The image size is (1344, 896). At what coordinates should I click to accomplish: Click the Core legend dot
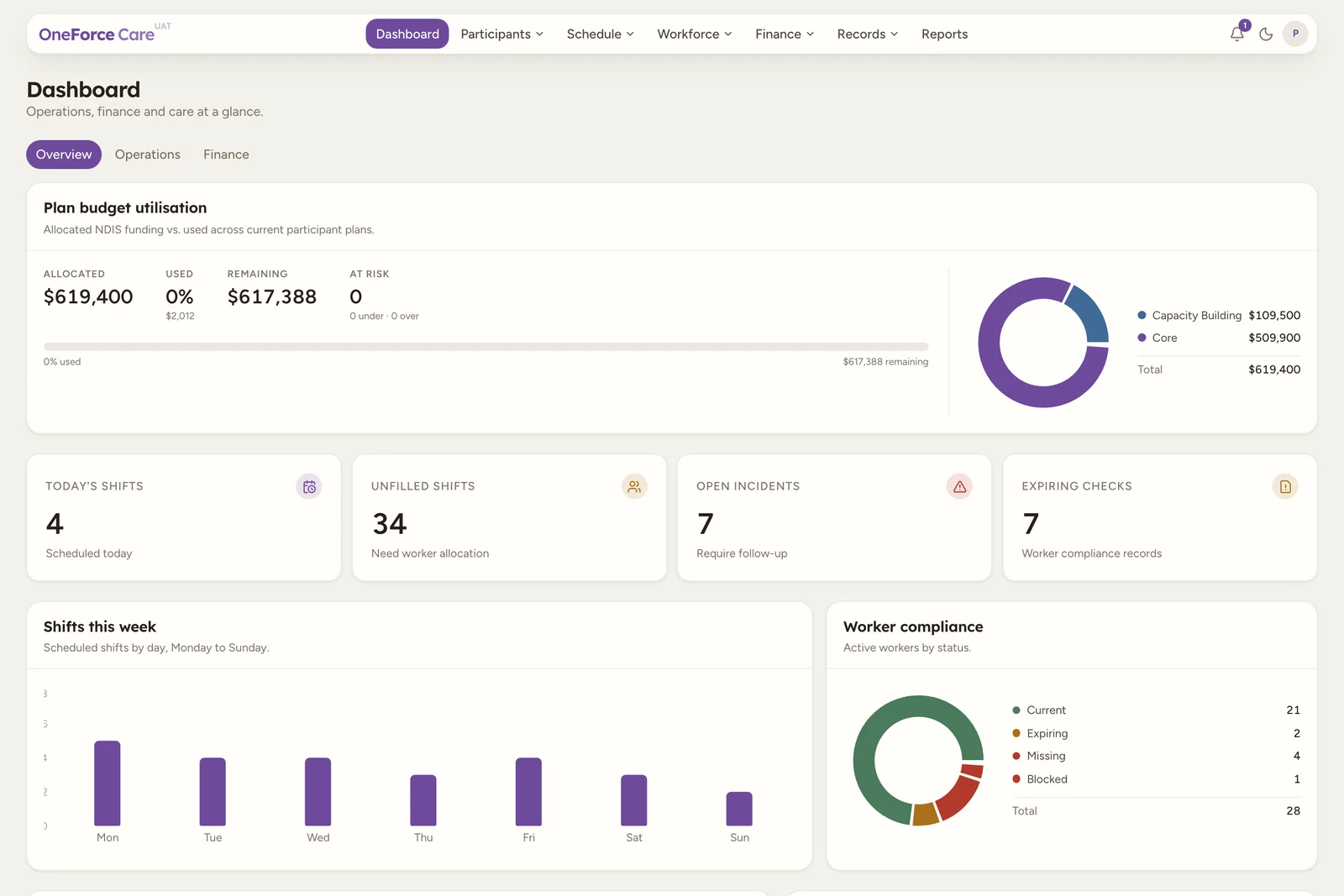pos(1142,338)
